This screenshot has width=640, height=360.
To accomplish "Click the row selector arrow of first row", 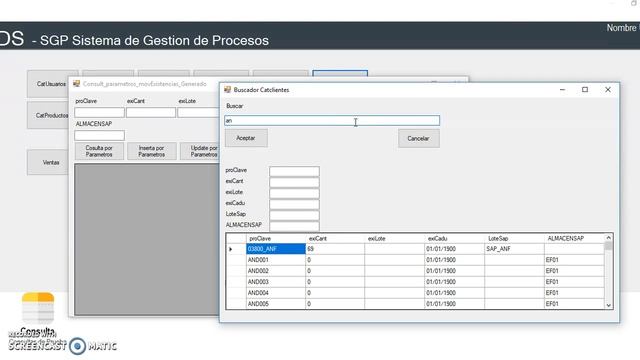I will pyautogui.click(x=236, y=249).
